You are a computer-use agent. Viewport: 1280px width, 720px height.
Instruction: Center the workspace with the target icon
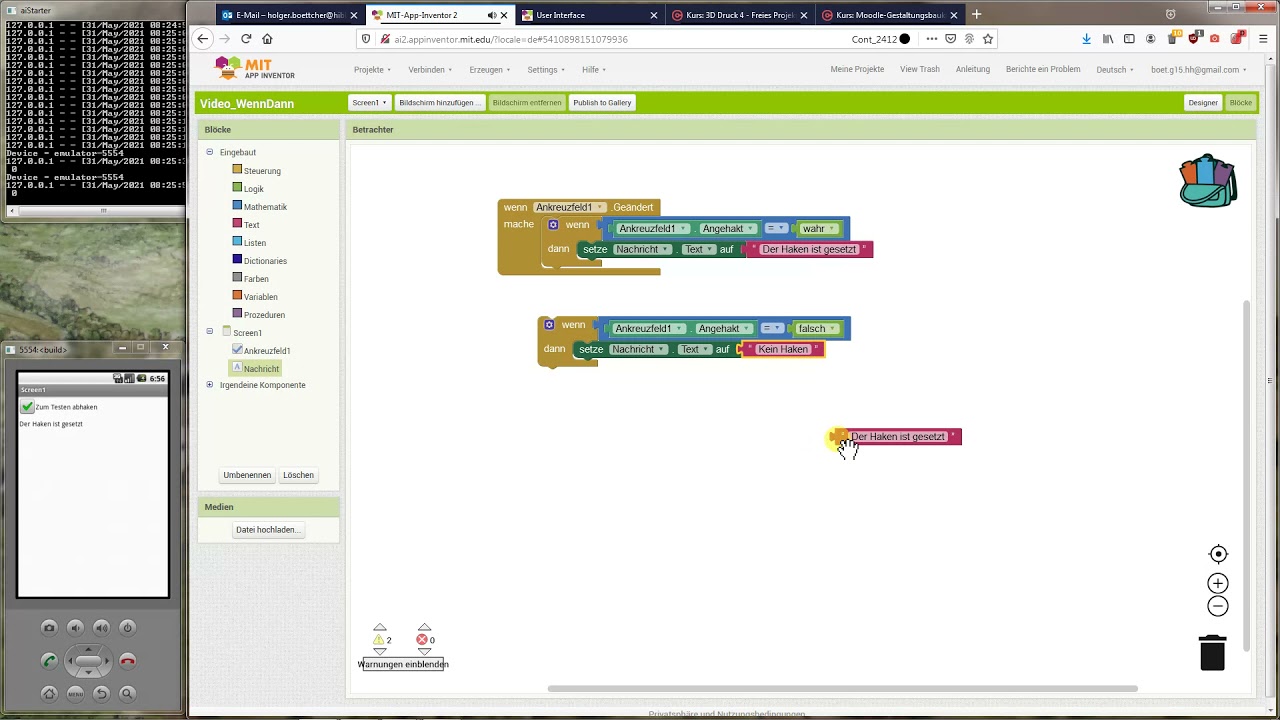point(1218,554)
